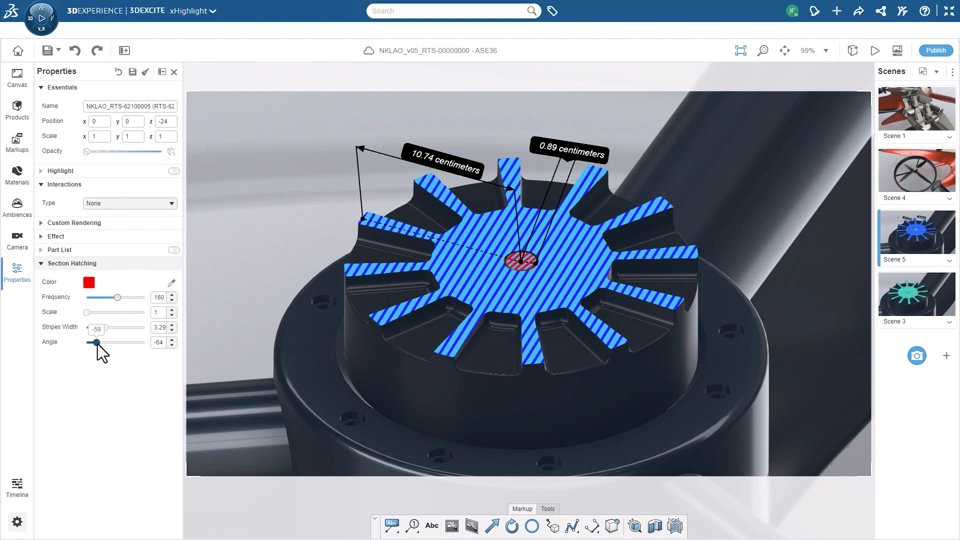960x540 pixels.
Task: Select the circle markup tool
Action: click(532, 525)
